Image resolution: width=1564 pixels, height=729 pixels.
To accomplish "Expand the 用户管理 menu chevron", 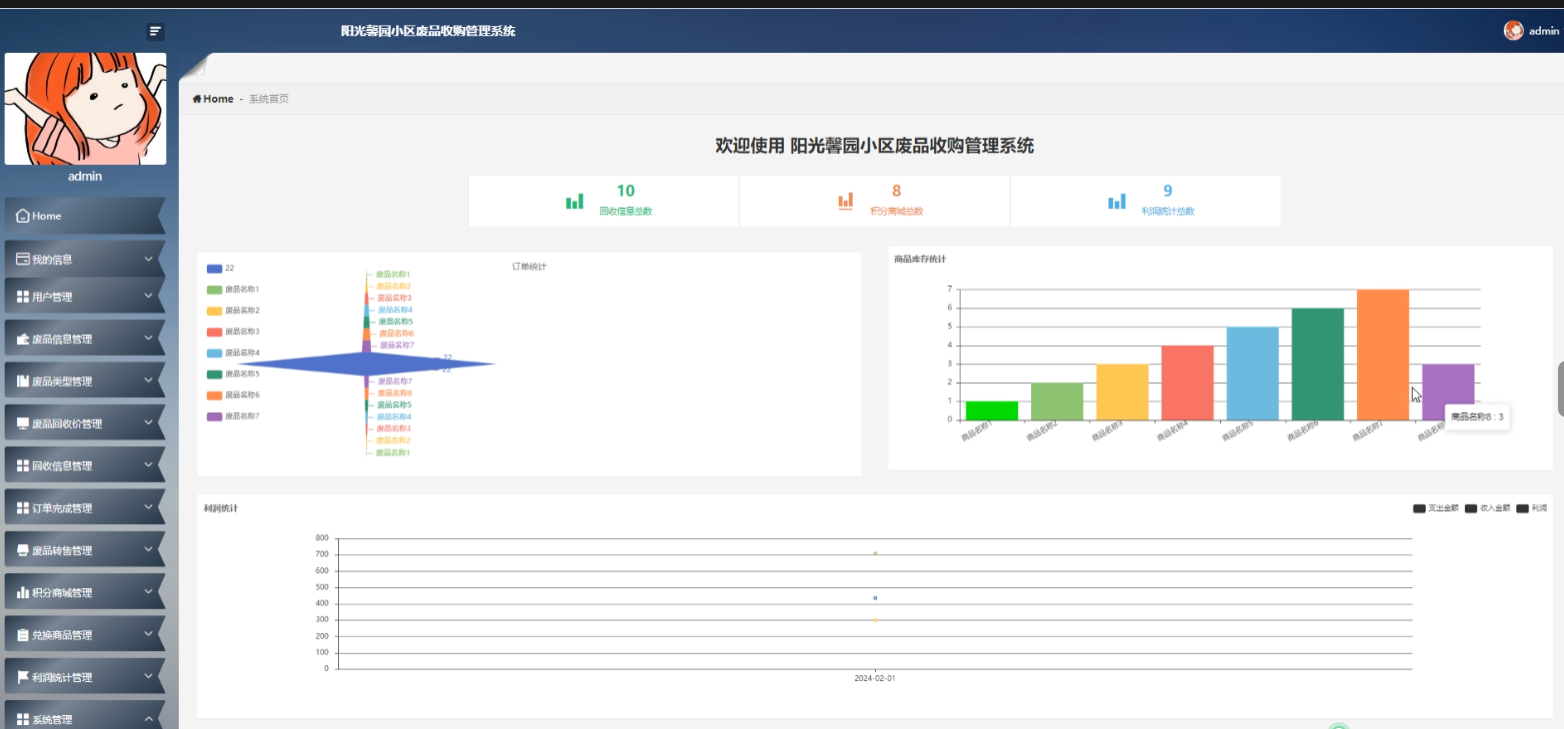I will 149,296.
